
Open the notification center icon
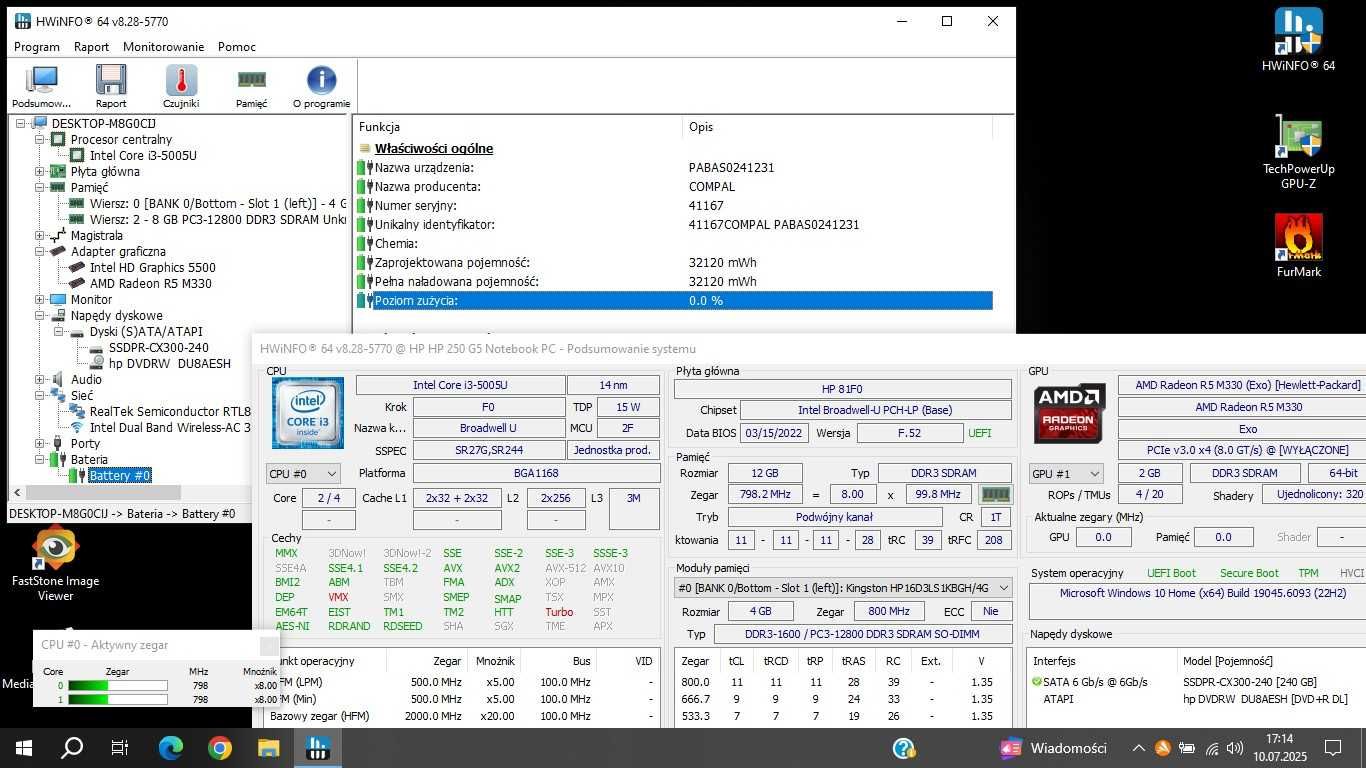[1333, 748]
